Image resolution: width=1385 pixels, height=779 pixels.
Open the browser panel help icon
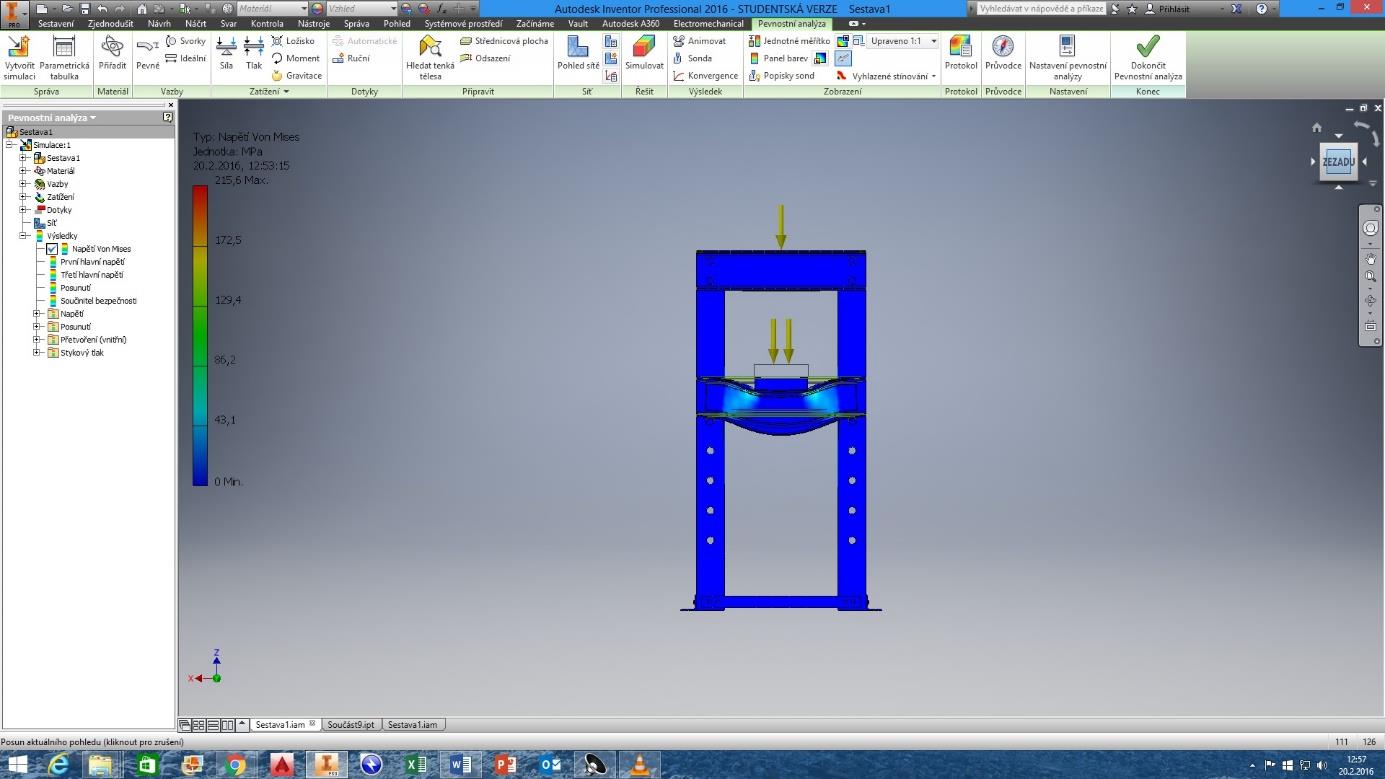(x=168, y=117)
